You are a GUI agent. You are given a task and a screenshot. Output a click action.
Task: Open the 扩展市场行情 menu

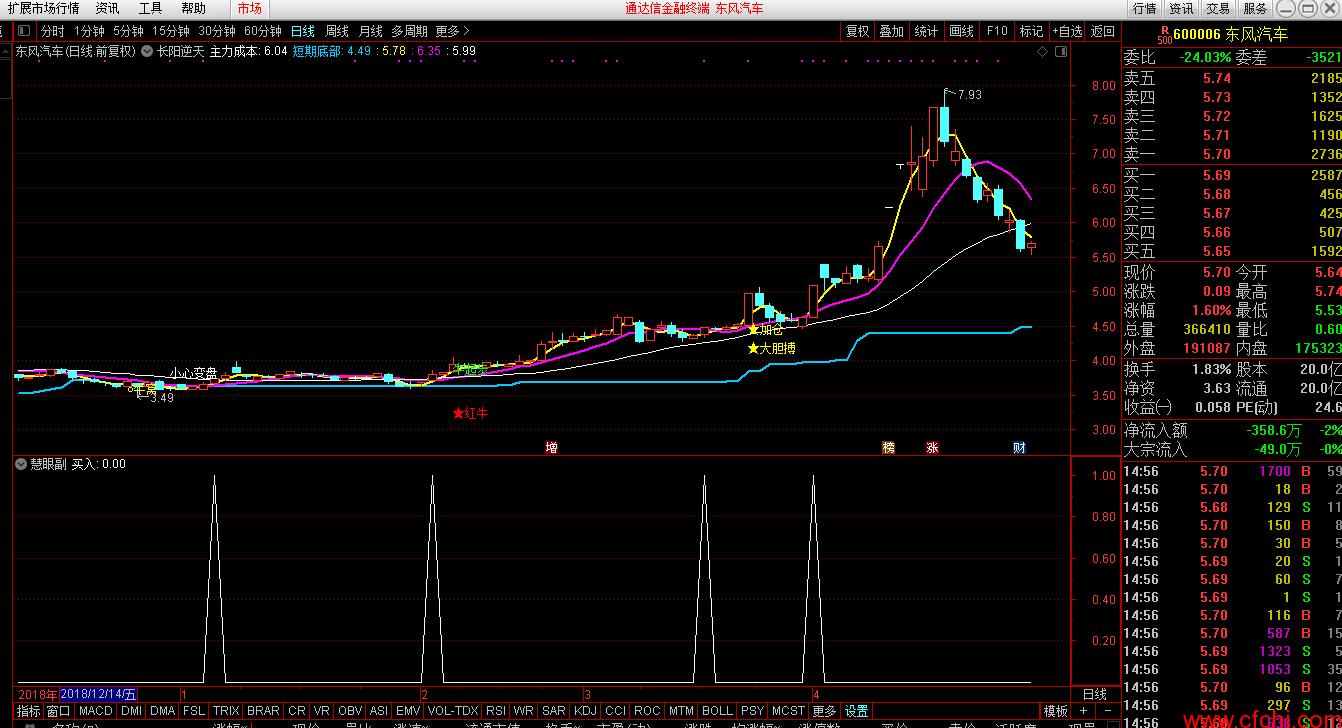[44, 8]
